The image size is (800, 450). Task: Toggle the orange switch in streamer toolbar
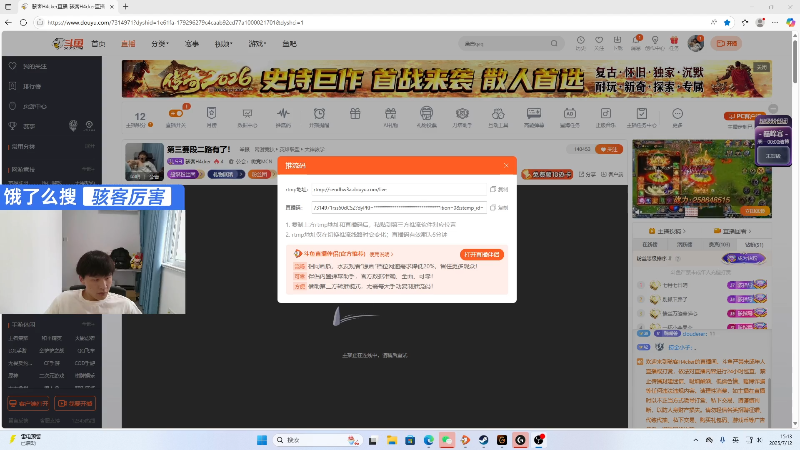pos(176,116)
